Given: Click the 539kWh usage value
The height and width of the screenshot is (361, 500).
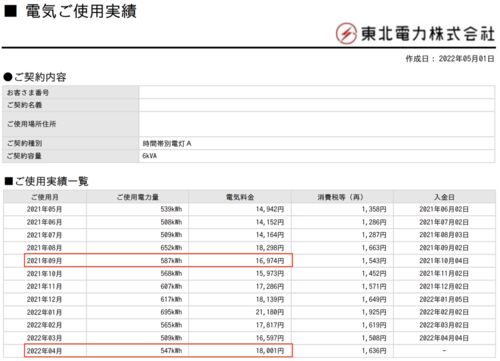Looking at the screenshot, I should click(x=171, y=209).
